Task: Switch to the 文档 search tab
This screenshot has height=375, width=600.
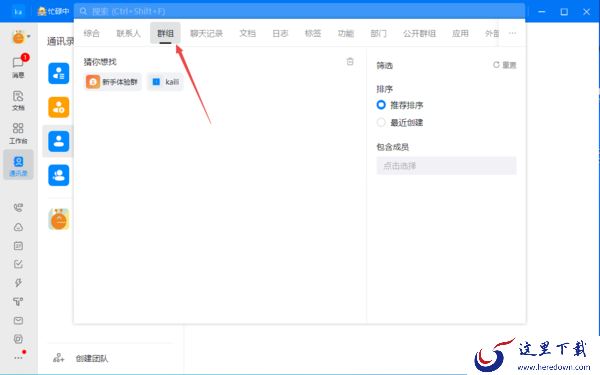Action: (x=248, y=33)
